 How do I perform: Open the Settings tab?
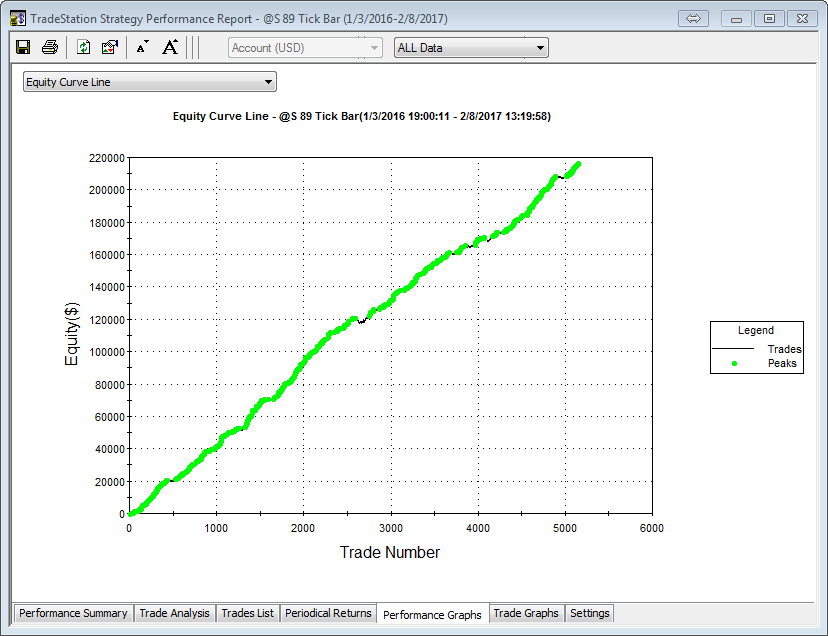[x=589, y=613]
